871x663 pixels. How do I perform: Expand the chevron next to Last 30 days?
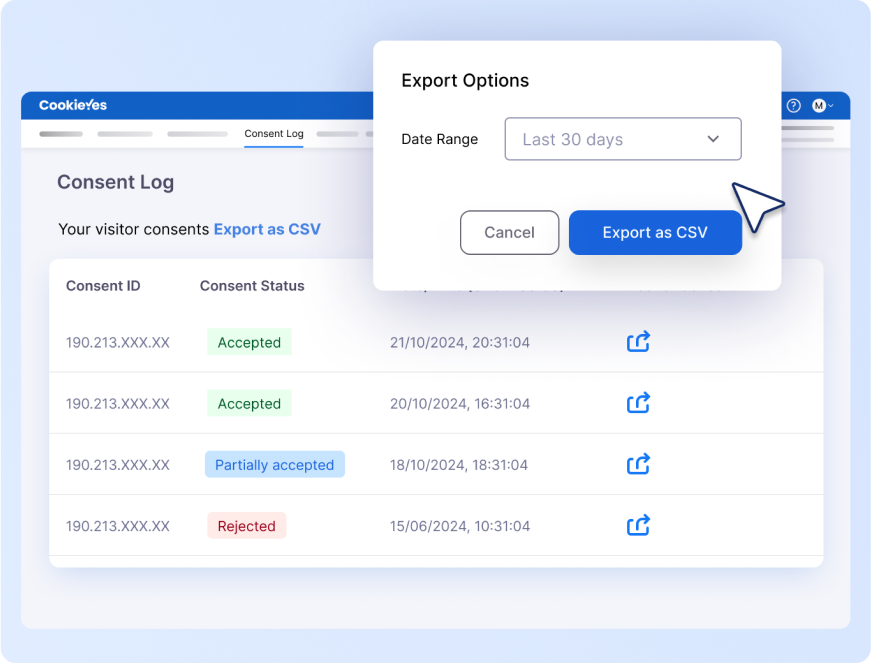[x=712, y=139]
